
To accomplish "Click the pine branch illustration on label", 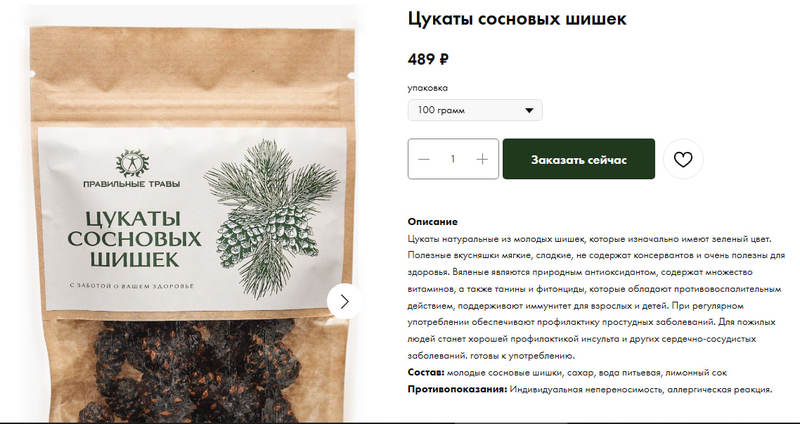I will [x=272, y=218].
